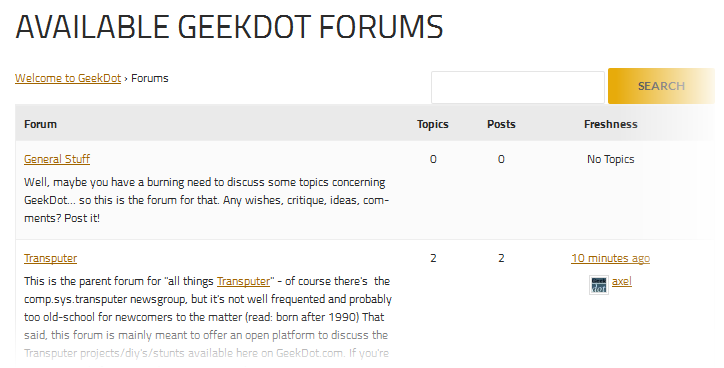This screenshot has height=368, width=724.
Task: Open the 10 minutes ago freshness link
Action: [x=610, y=258]
